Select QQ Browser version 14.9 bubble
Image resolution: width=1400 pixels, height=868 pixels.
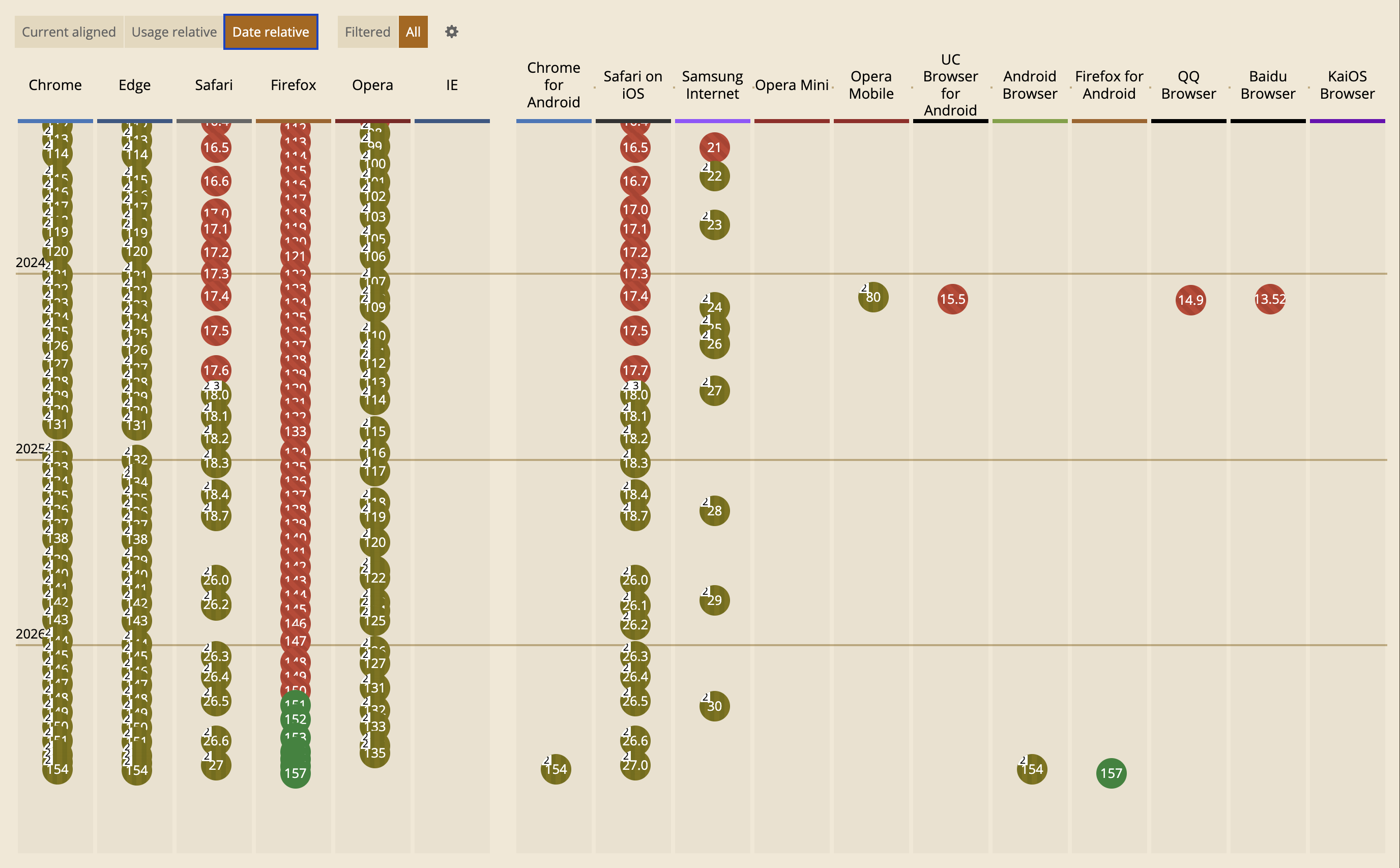pyautogui.click(x=1190, y=300)
